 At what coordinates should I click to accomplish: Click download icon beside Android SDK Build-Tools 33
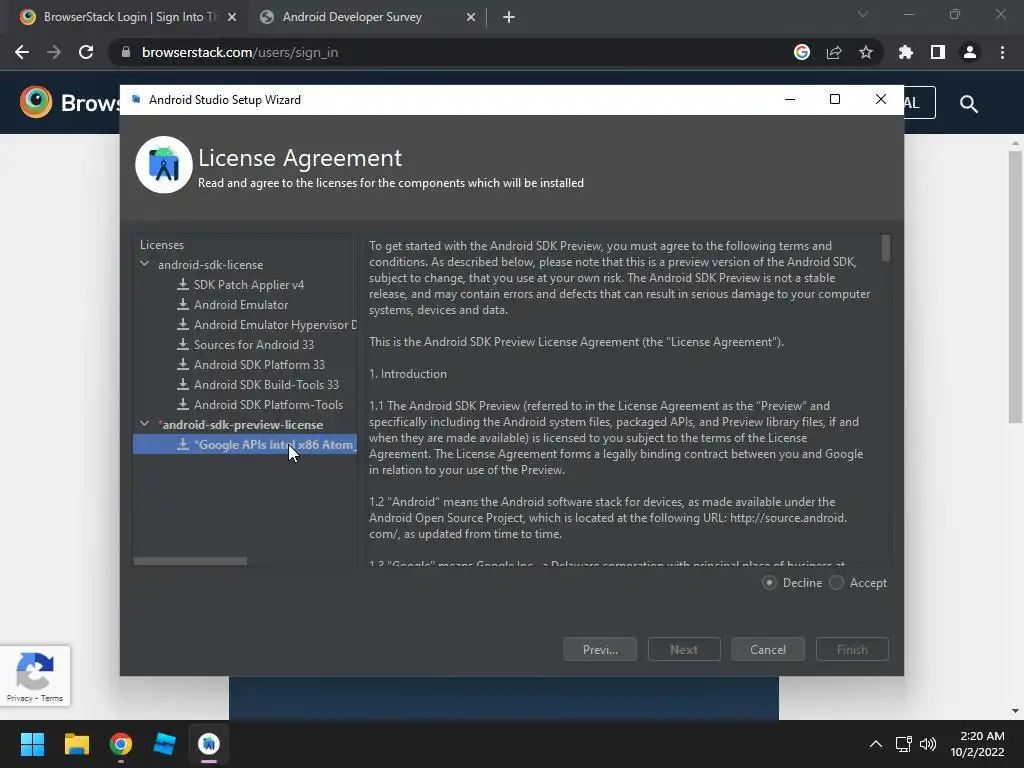coord(183,385)
